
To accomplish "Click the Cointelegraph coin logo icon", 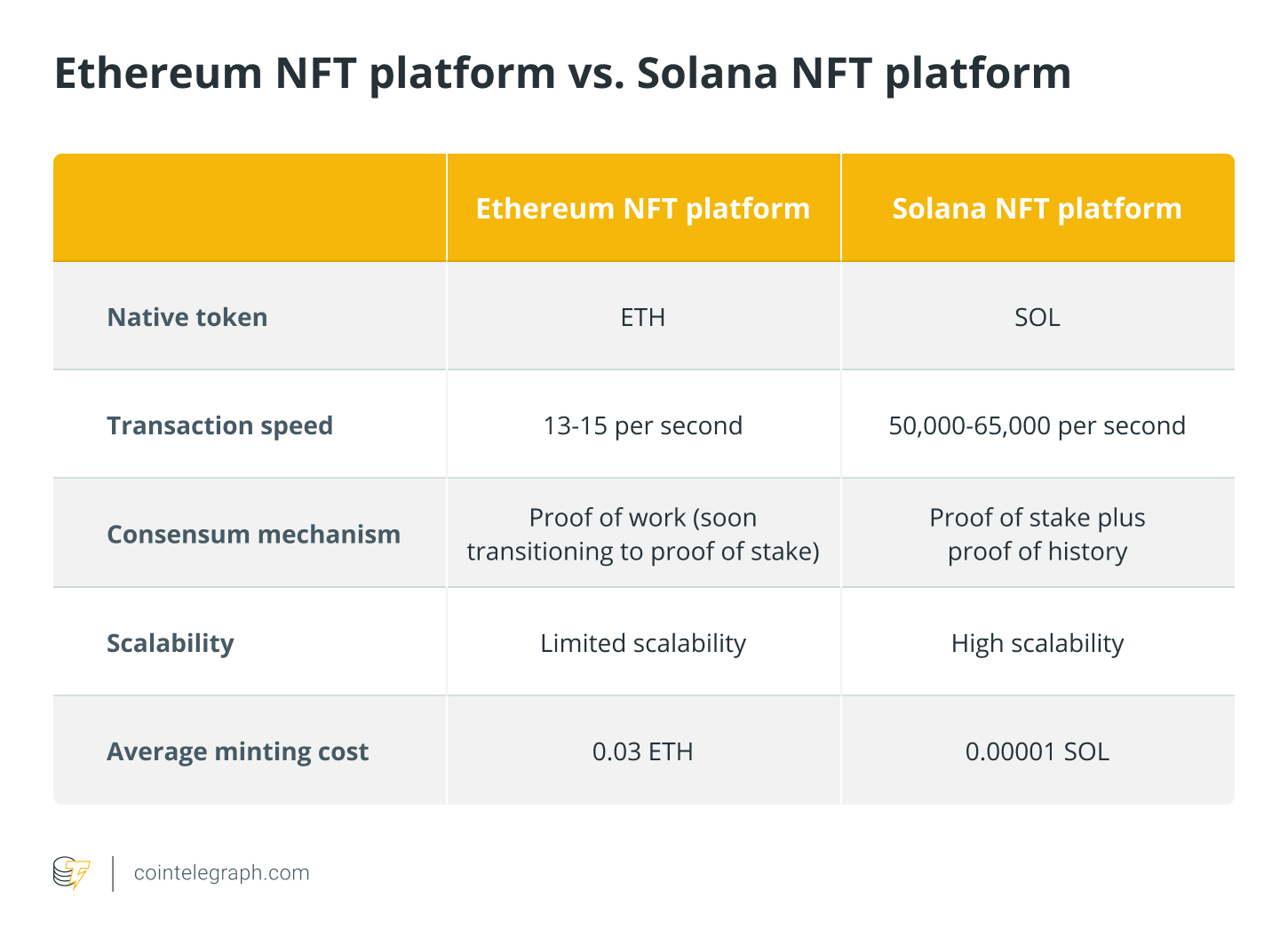I will click(71, 873).
